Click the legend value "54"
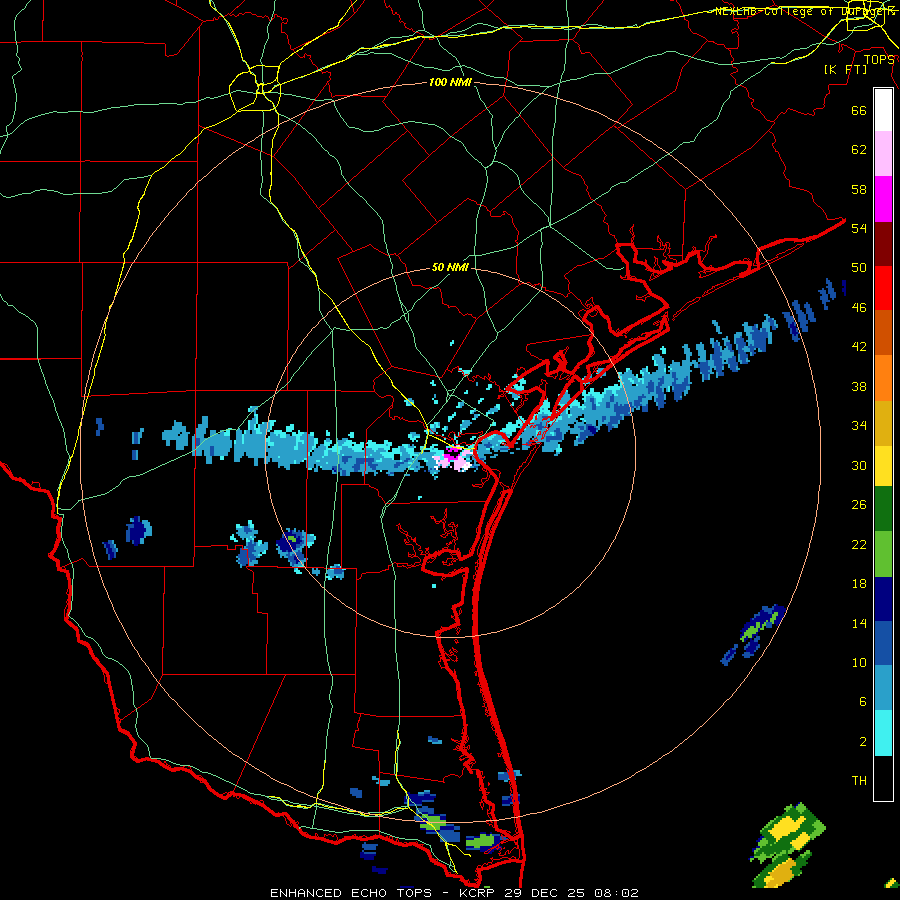This screenshot has height=900, width=900. (859, 228)
